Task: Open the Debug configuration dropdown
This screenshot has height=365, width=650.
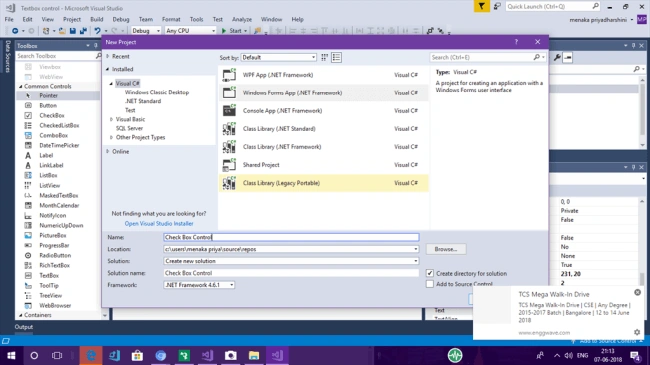Action: tap(146, 31)
